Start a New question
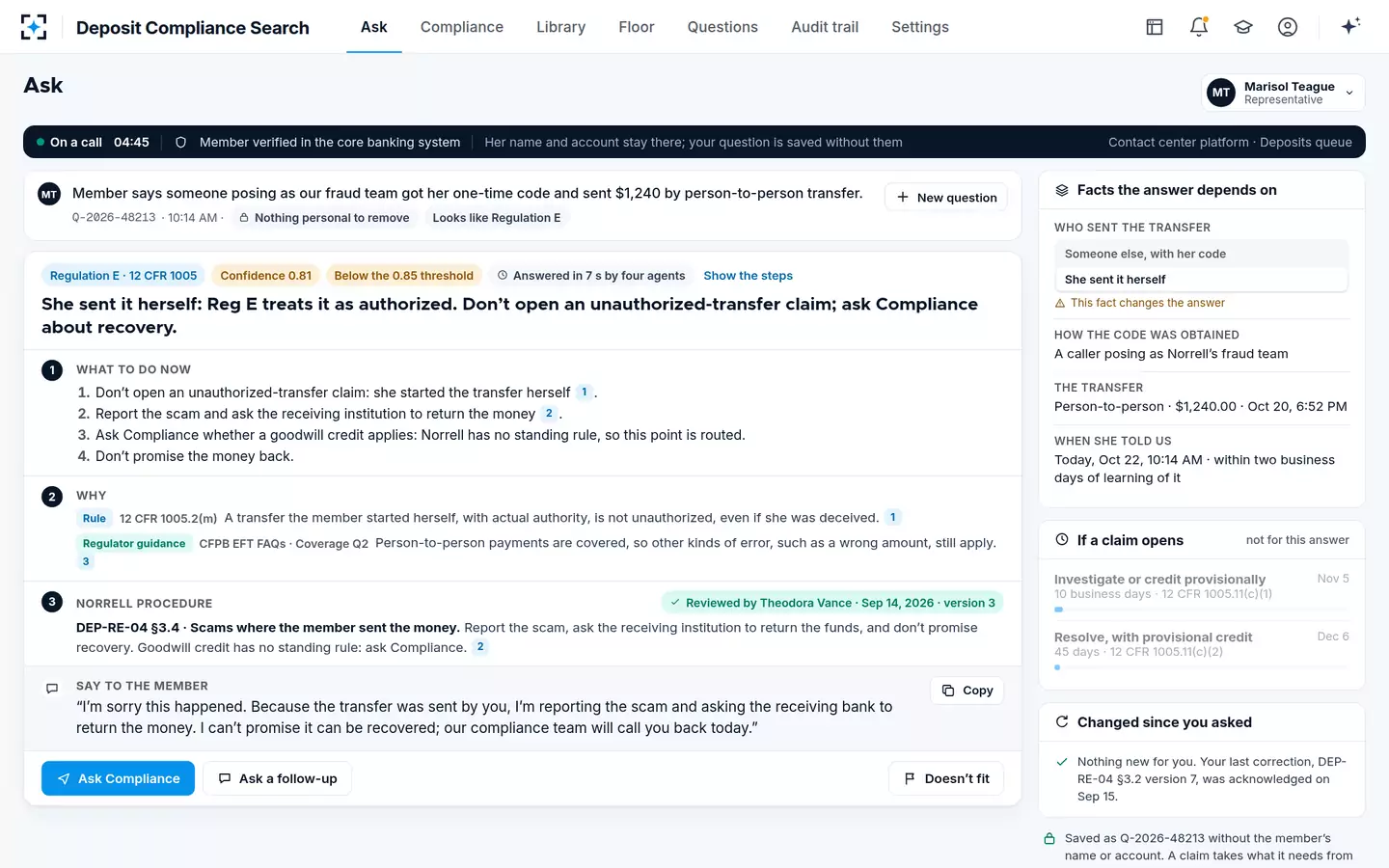 pos(946,197)
